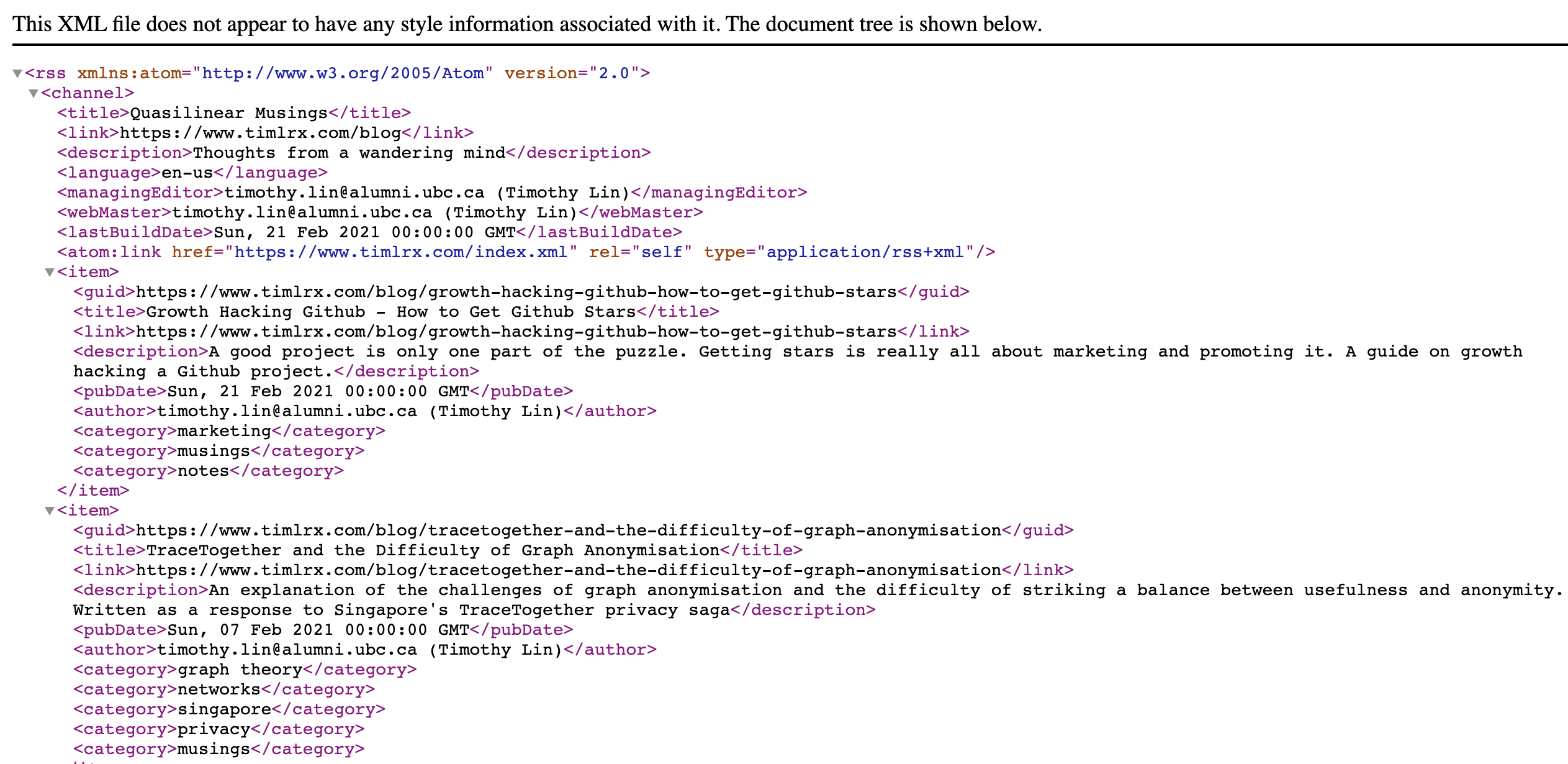The width and height of the screenshot is (1568, 764).
Task: Click the lastBuildDate value text
Action: pyautogui.click(x=364, y=232)
